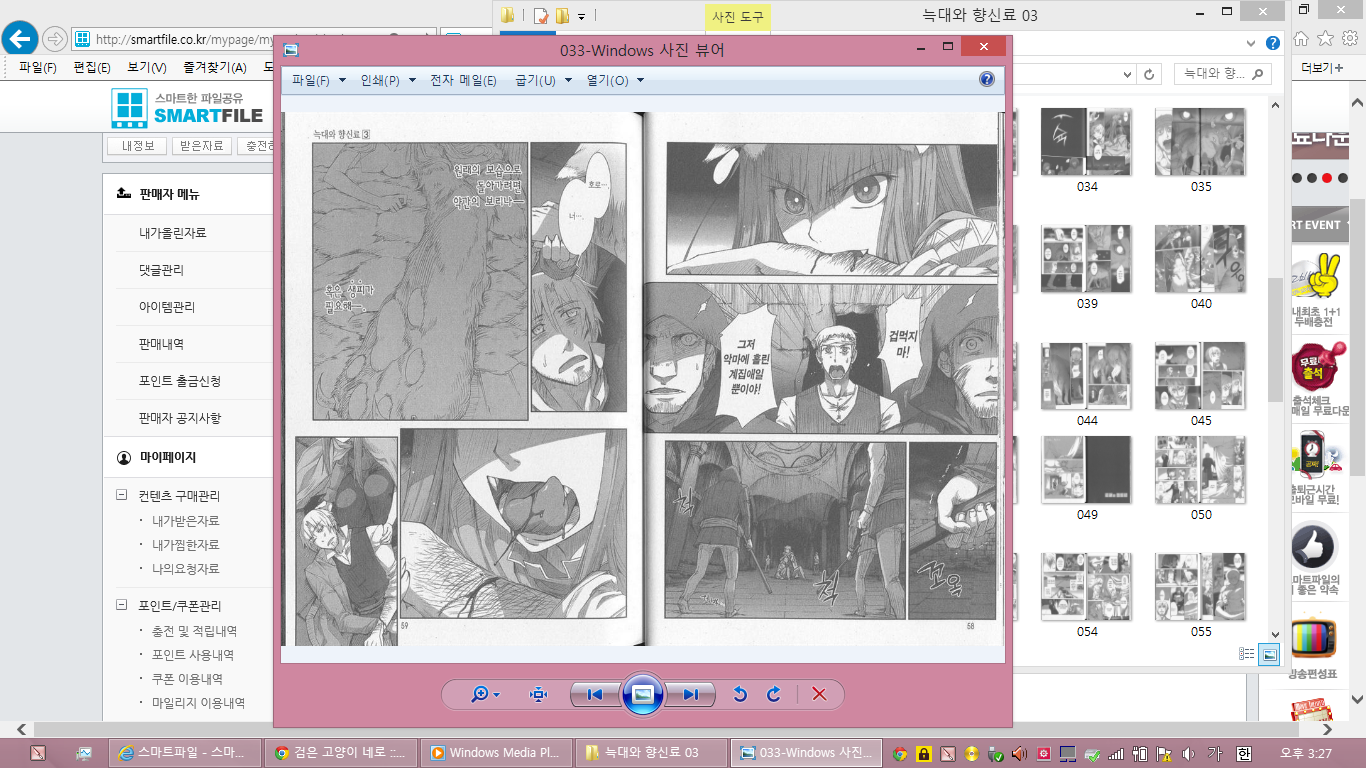Open 내가찜한자료 link
The height and width of the screenshot is (768, 1366).
click(186, 545)
